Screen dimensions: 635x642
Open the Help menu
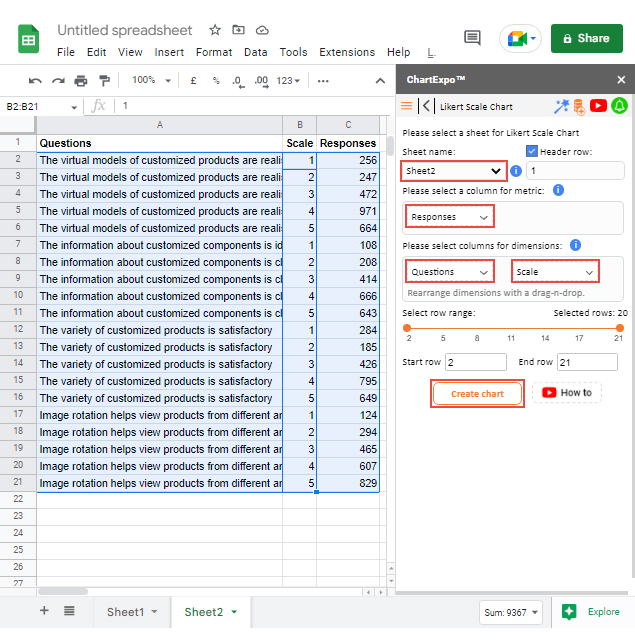398,52
